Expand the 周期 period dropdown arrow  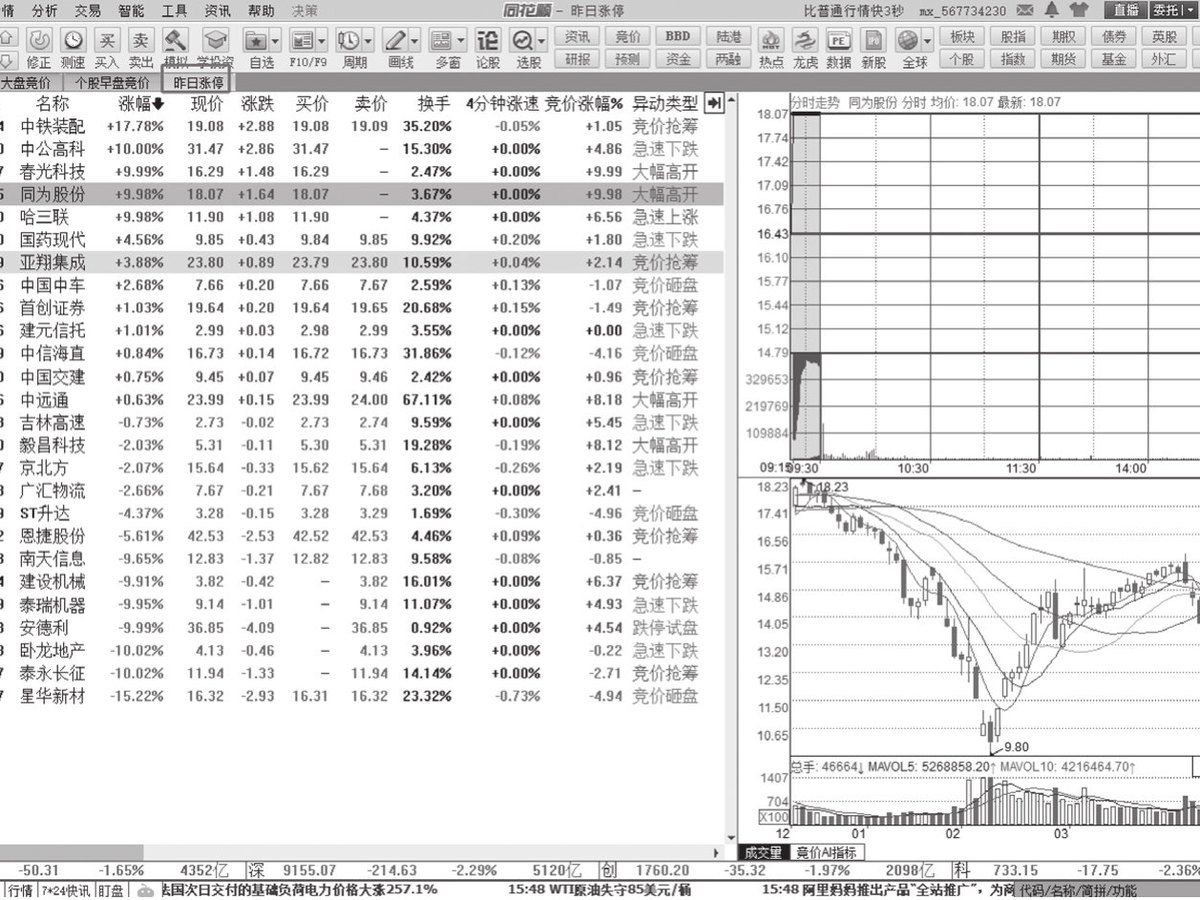[x=368, y=40]
